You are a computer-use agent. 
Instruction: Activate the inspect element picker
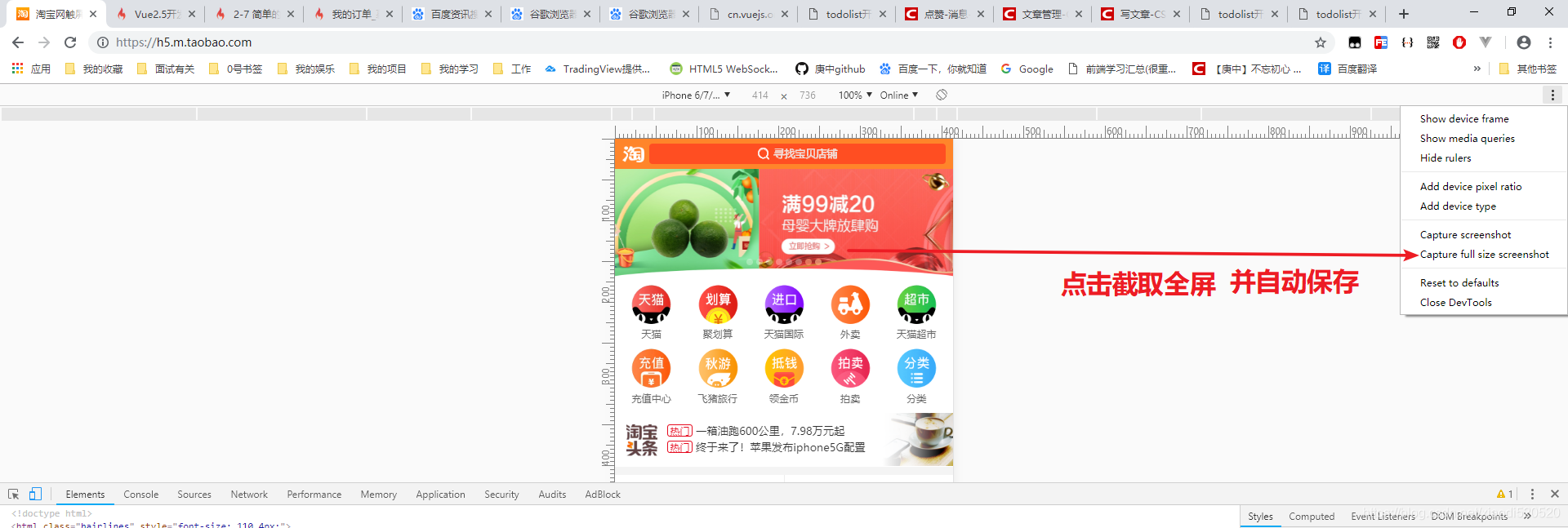pyautogui.click(x=13, y=495)
